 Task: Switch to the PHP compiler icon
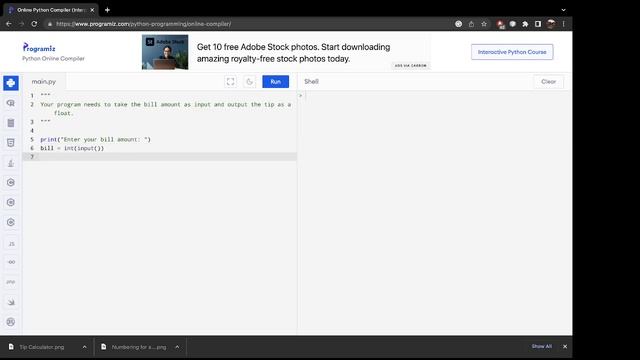point(11,282)
